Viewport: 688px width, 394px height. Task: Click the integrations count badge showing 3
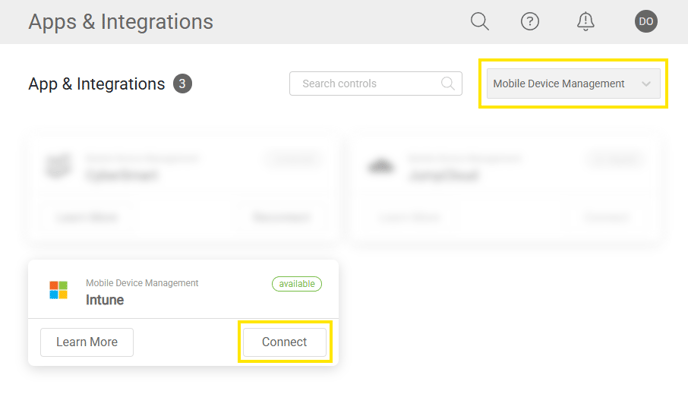183,84
